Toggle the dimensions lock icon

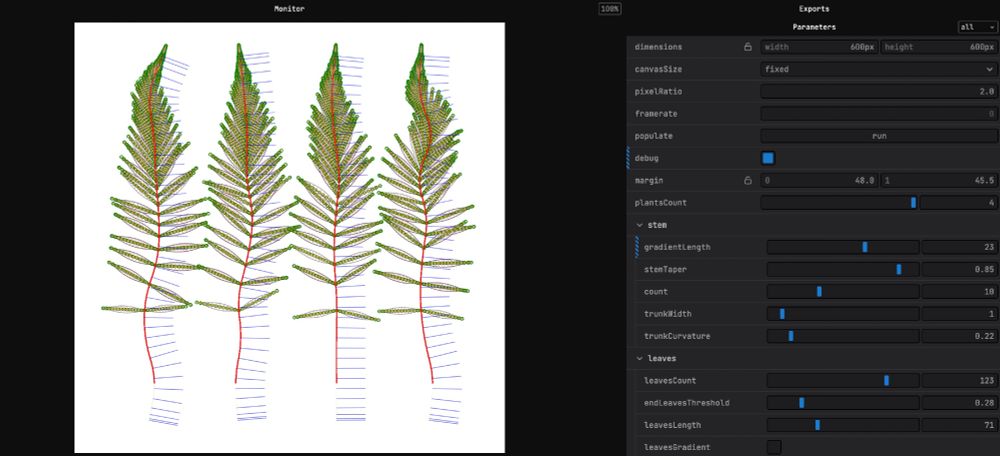(747, 47)
